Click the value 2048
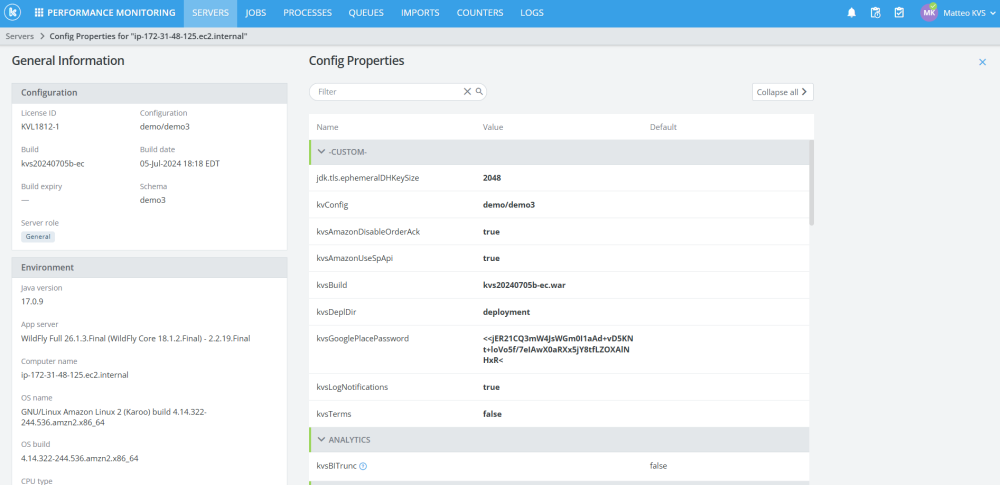The image size is (1000, 485). coord(492,178)
